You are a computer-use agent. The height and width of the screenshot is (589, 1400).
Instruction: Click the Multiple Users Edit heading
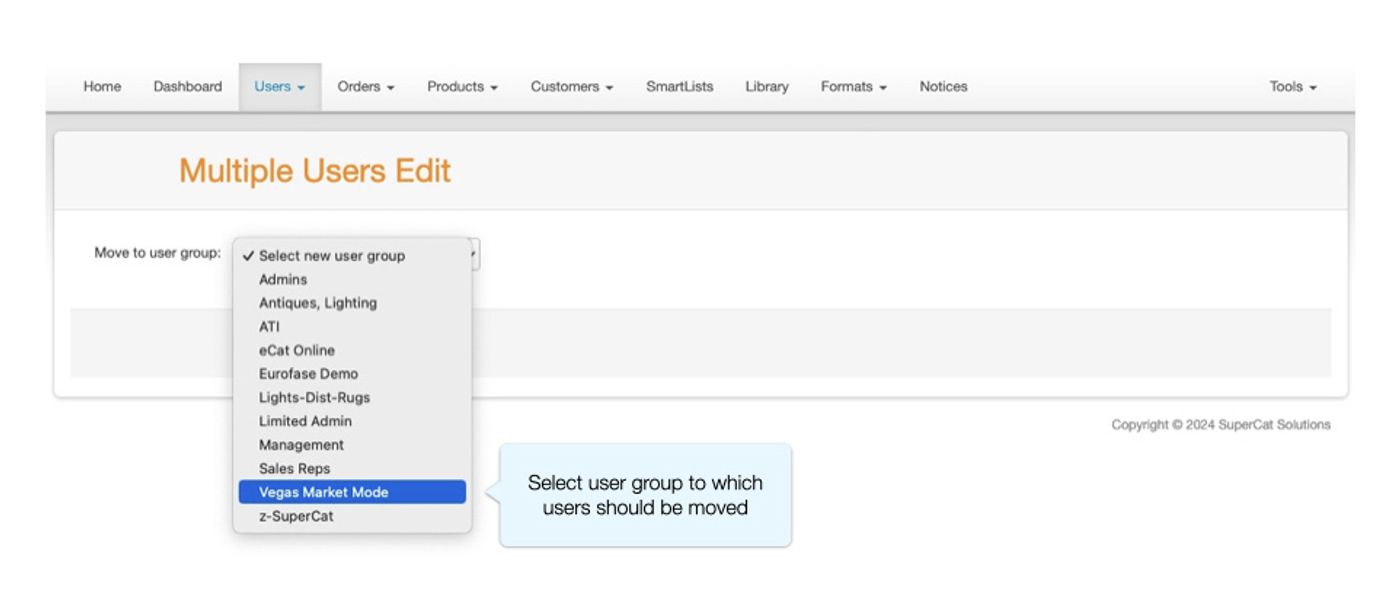(x=315, y=171)
